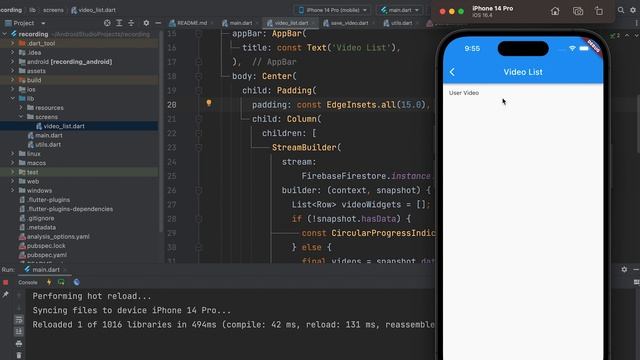
Task: Click the screens breadcrumb in navigation bar
Action: click(53, 10)
